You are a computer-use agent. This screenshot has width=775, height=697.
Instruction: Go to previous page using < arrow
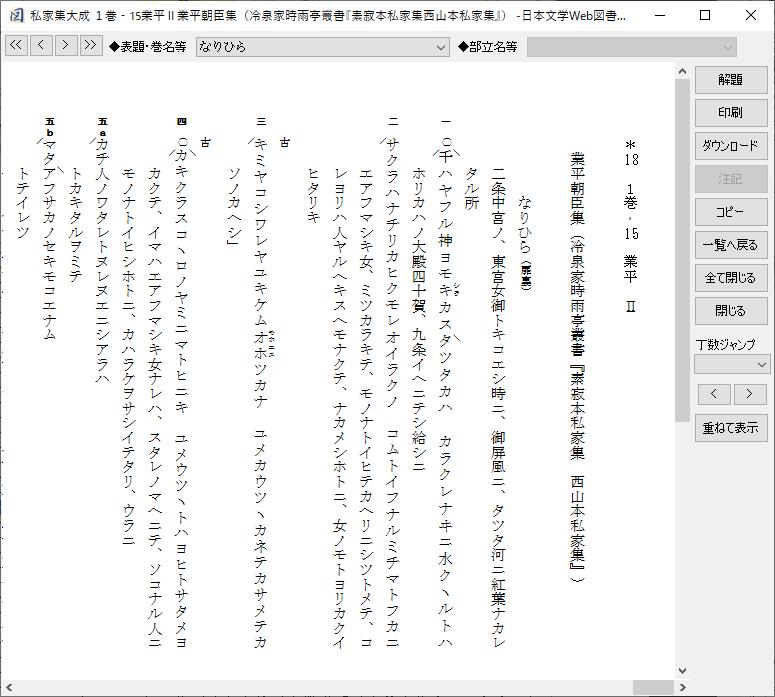point(41,45)
